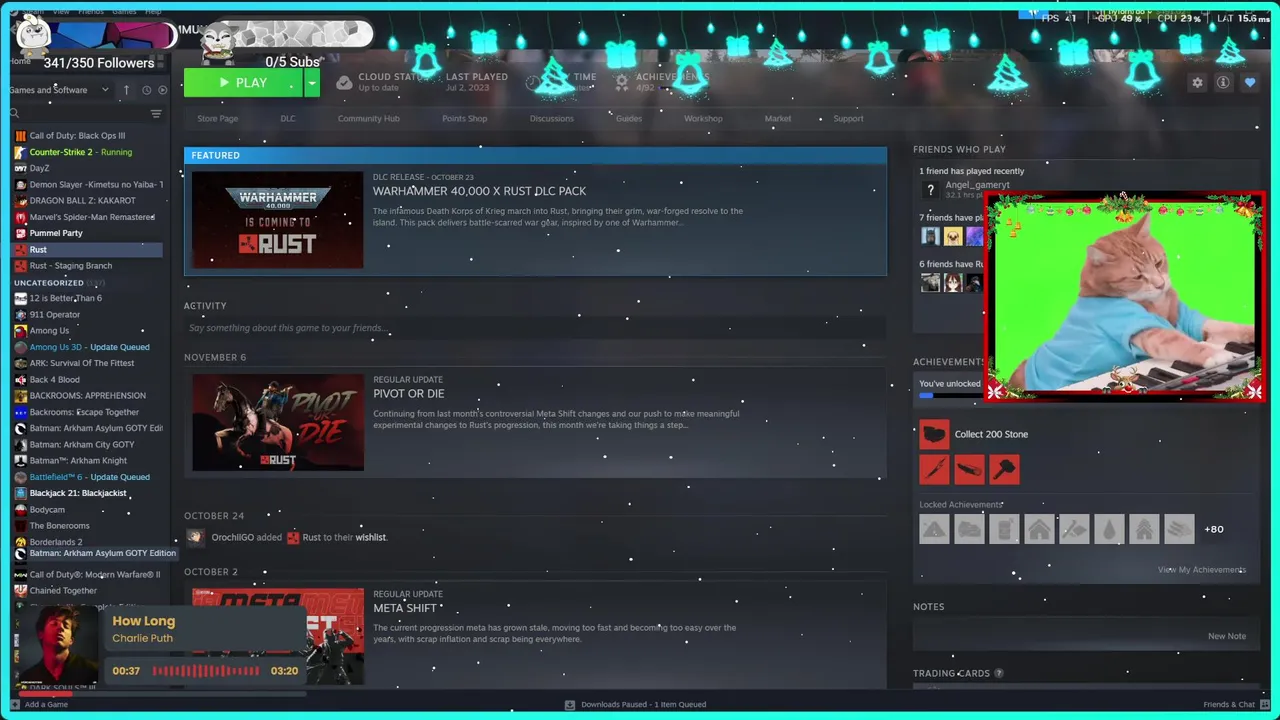
Task: Open the Workshop tab
Action: pos(703,118)
